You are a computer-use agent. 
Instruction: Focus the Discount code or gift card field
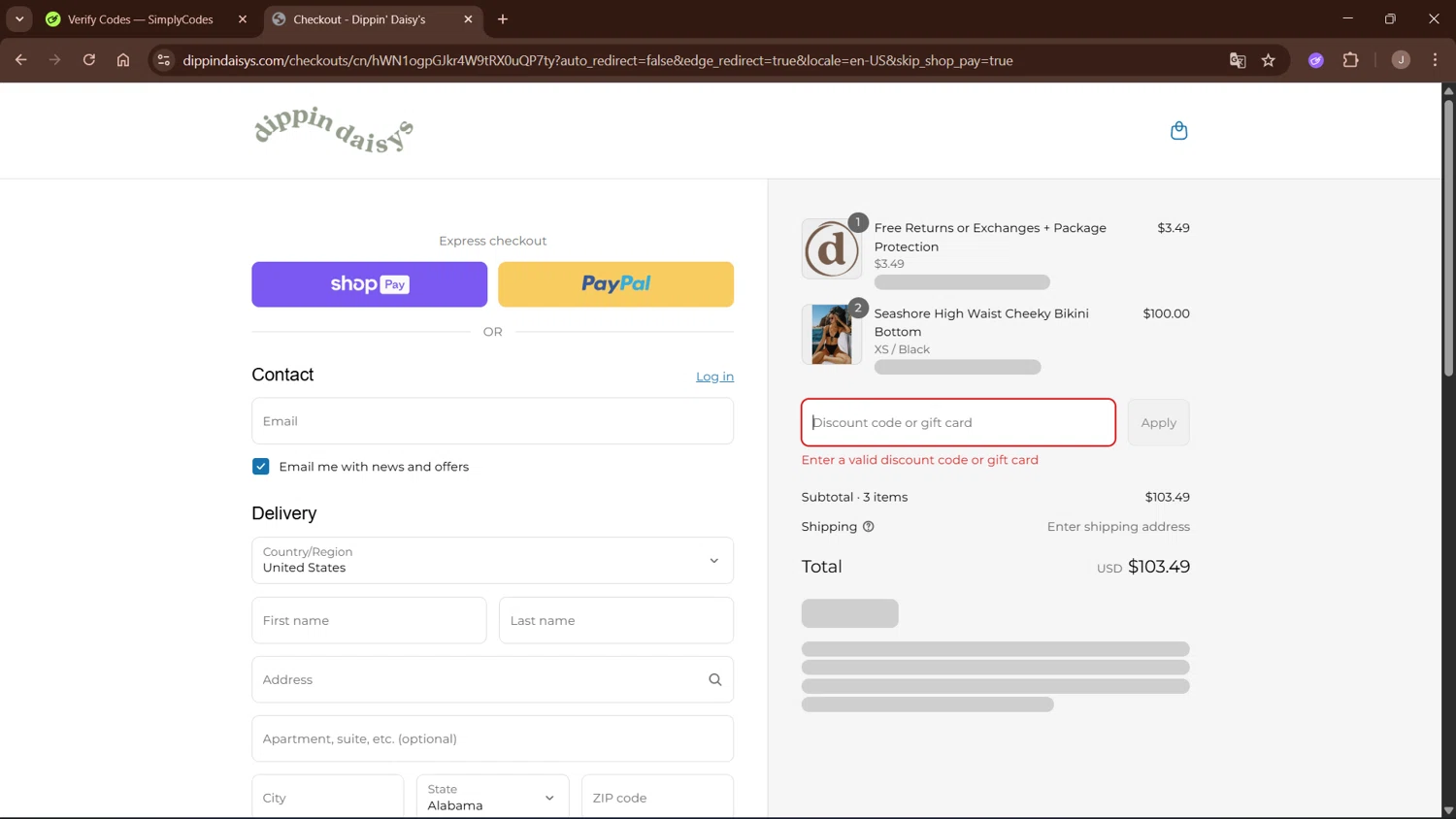(x=958, y=422)
